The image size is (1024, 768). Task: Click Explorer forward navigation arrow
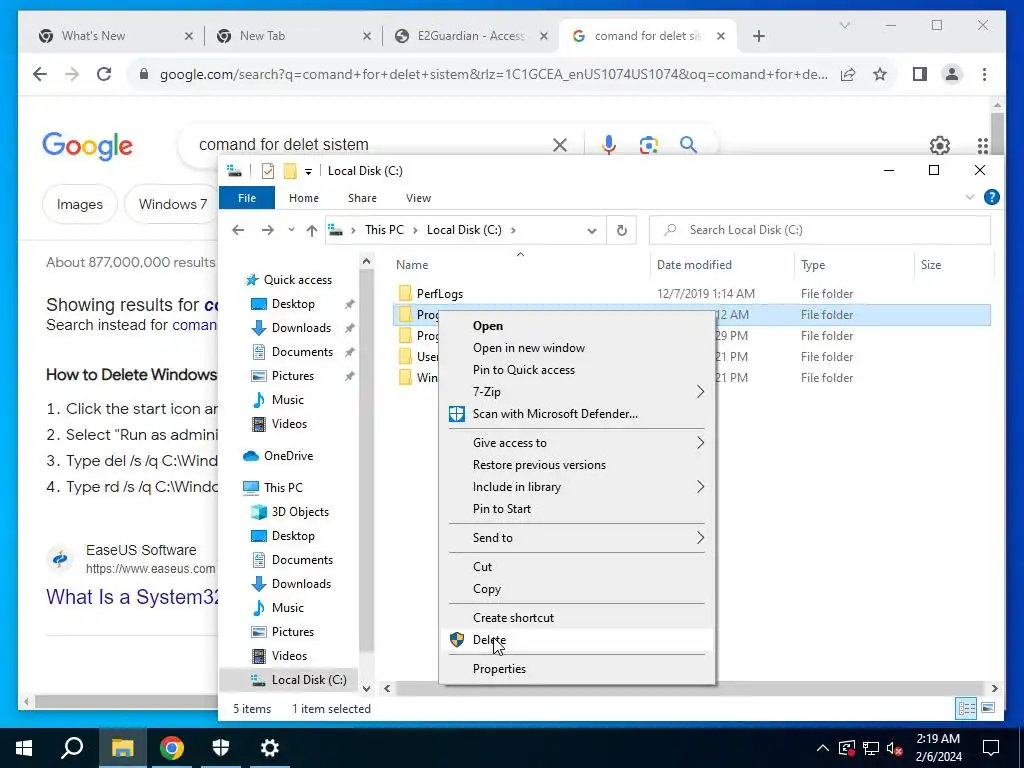268,230
